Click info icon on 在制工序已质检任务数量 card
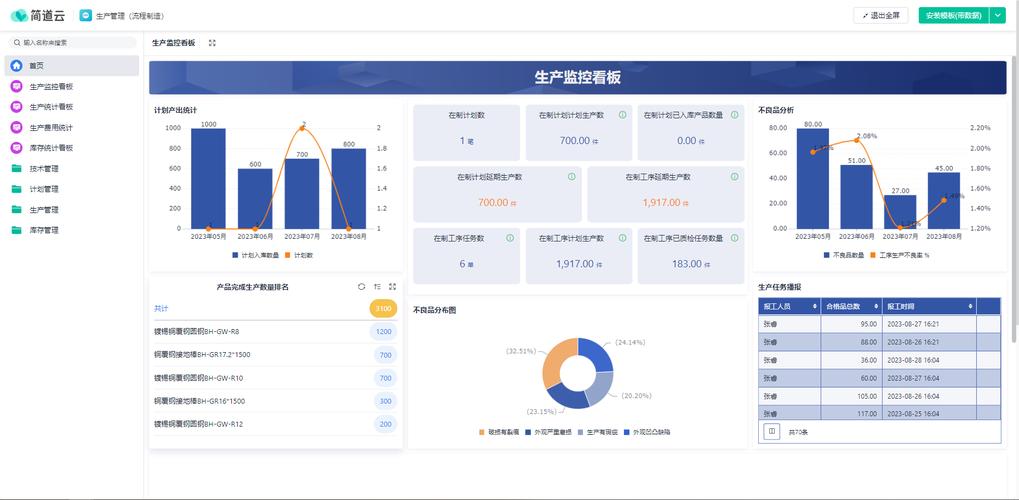Image resolution: width=1019 pixels, height=500 pixels. click(x=734, y=238)
